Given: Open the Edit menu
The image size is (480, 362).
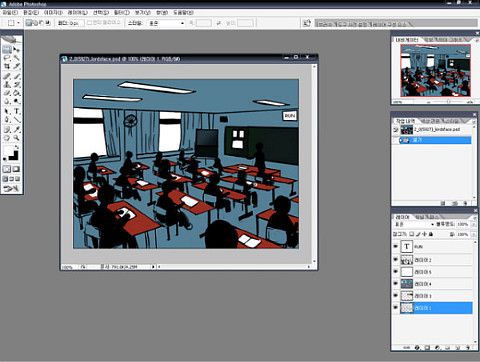Looking at the screenshot, I should tap(31, 13).
